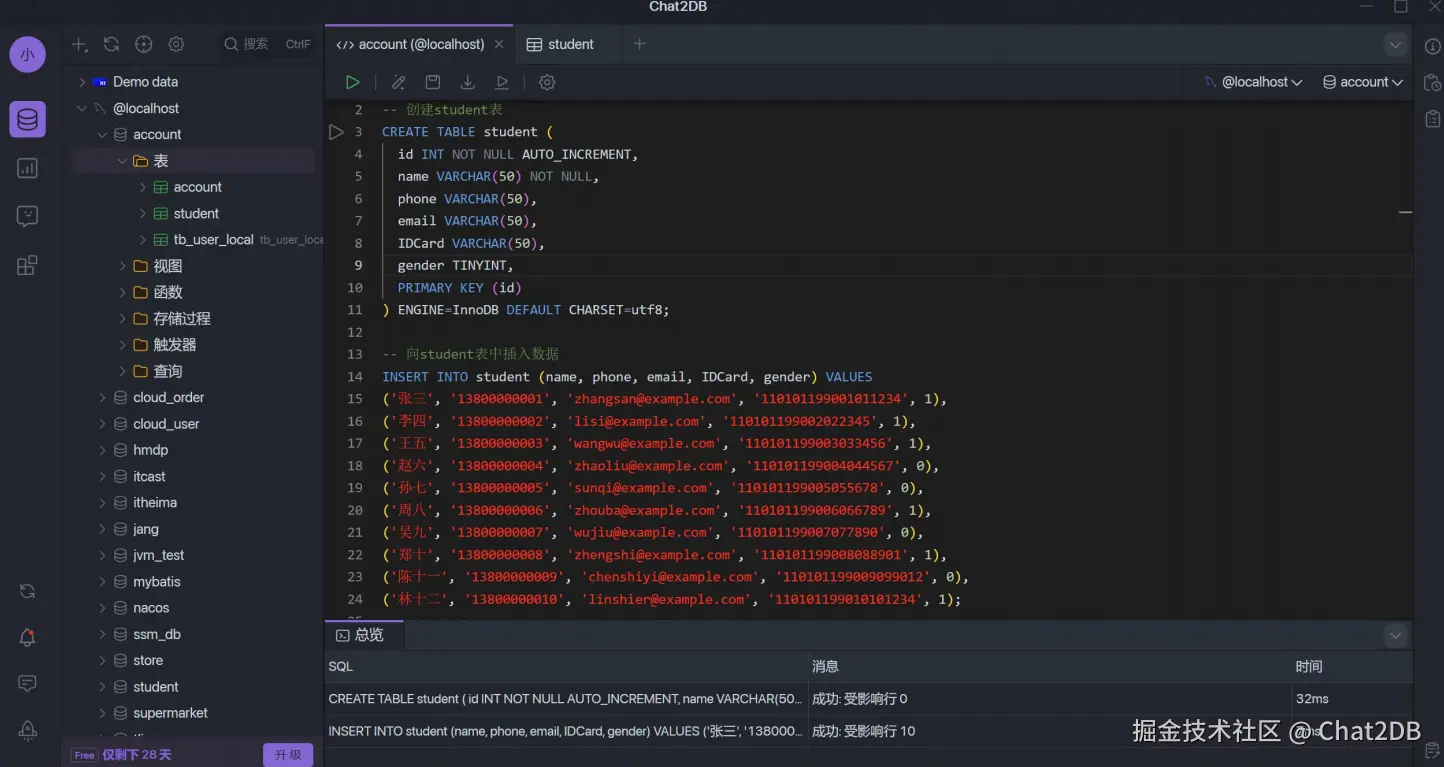
Task: Click the 升级 upgrade button
Action: click(288, 755)
